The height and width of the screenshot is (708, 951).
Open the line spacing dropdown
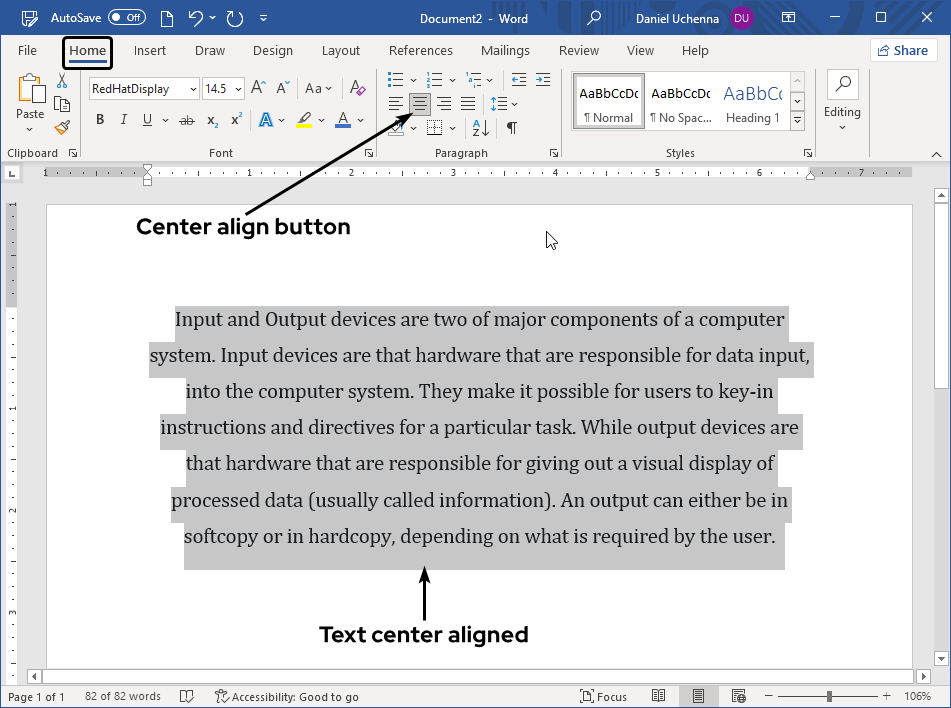point(505,103)
